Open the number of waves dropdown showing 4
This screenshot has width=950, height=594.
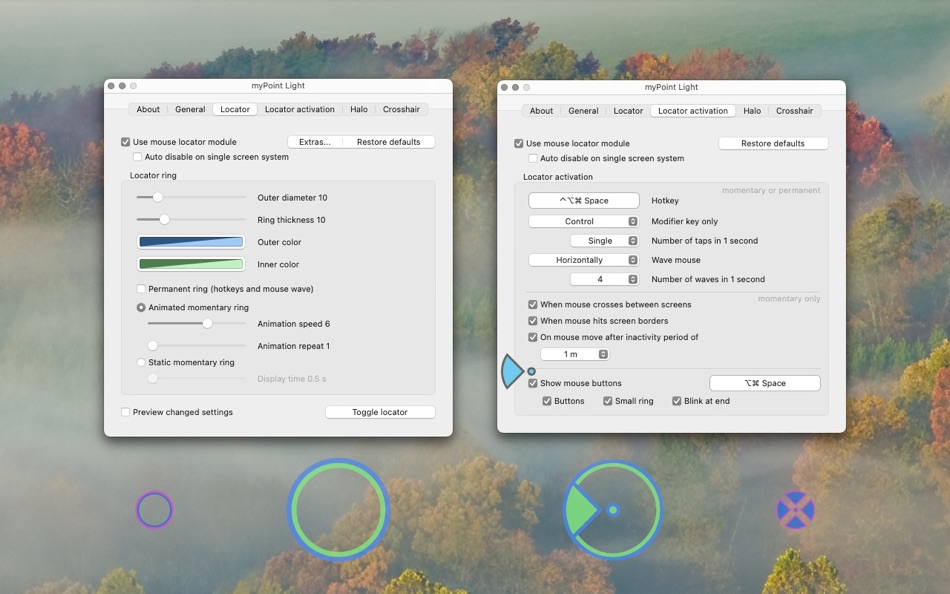tap(605, 279)
